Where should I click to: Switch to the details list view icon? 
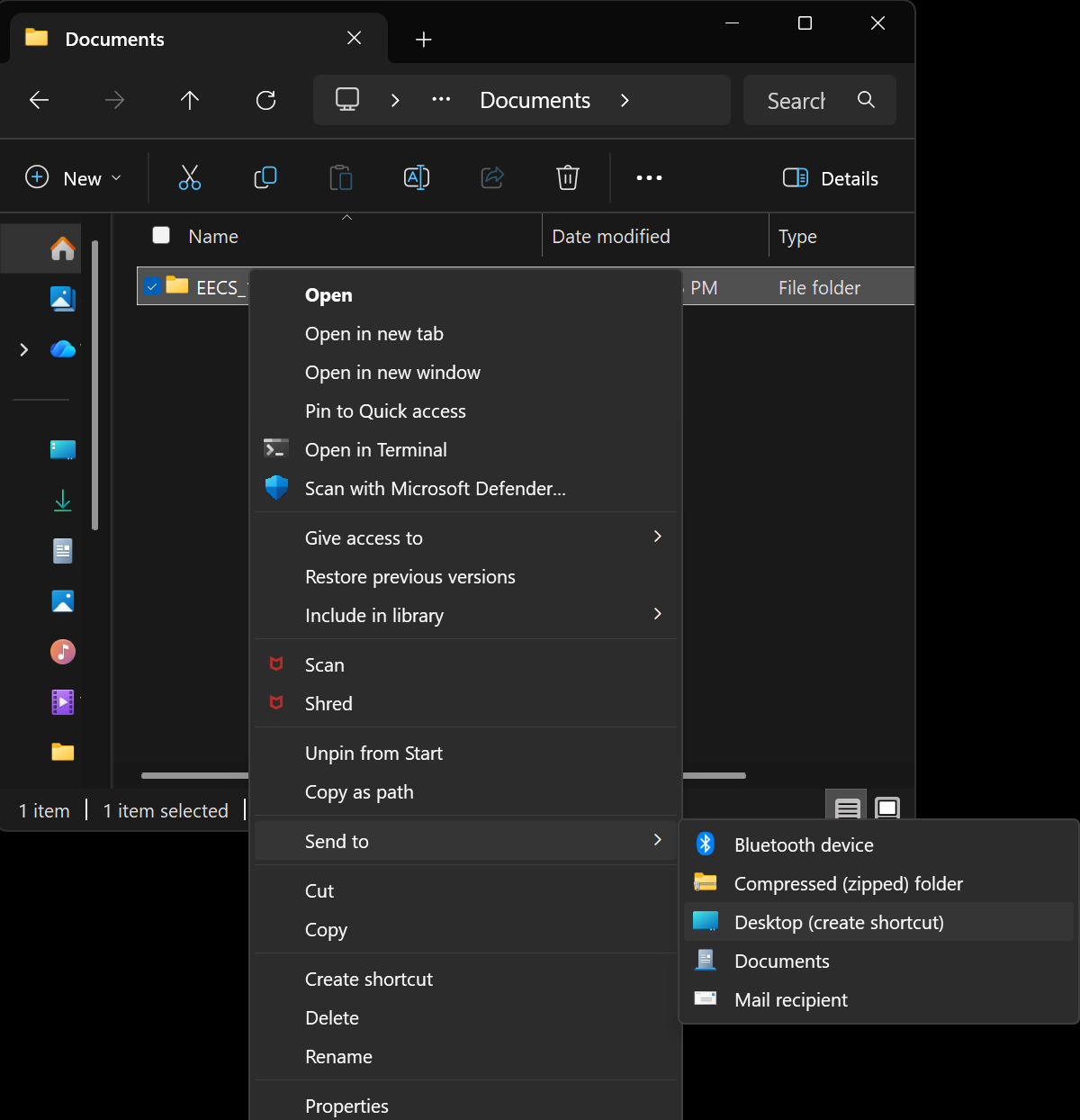coord(847,808)
